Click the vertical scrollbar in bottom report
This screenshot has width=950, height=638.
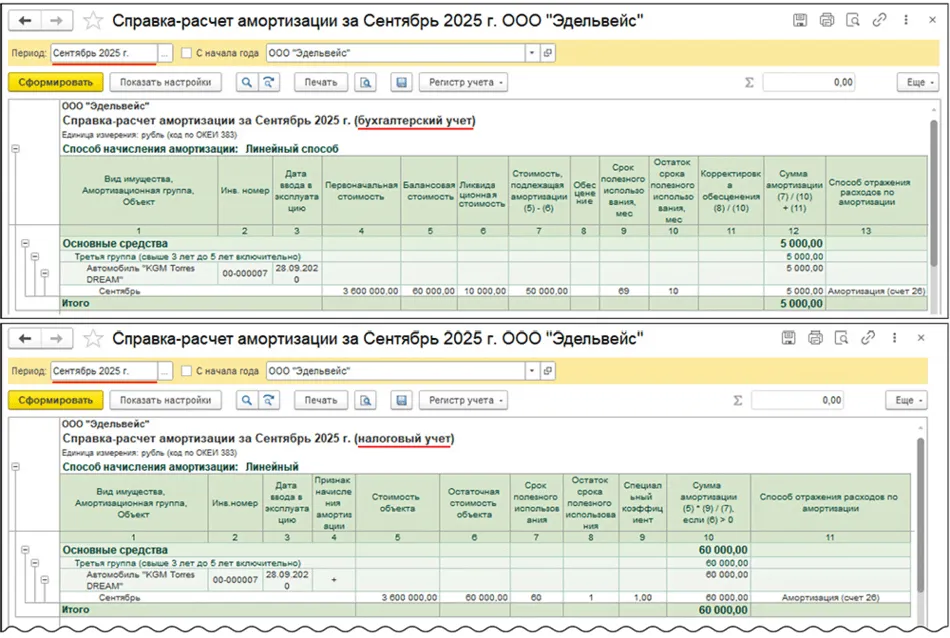(922, 515)
